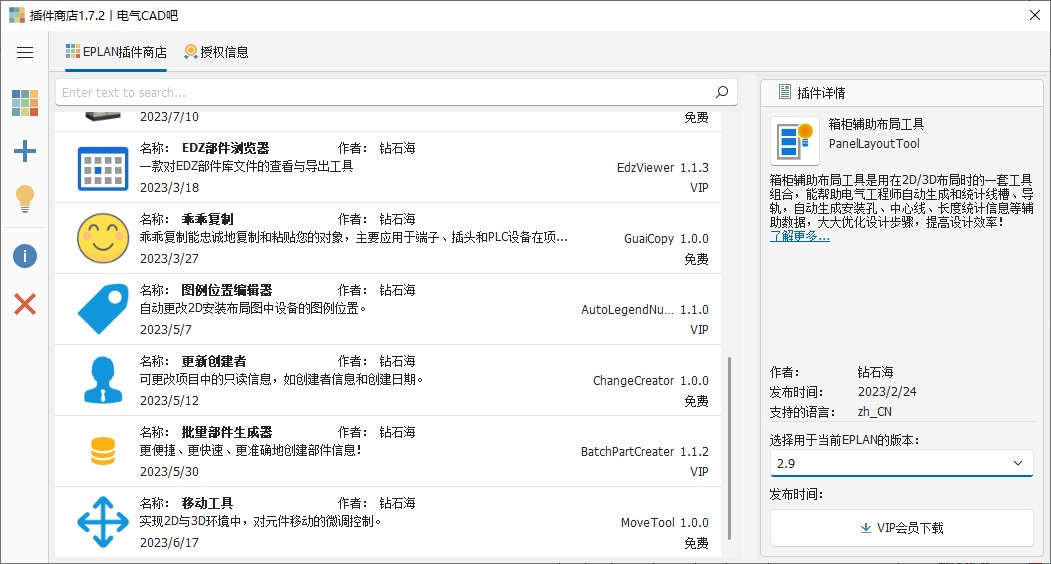This screenshot has width=1051, height=564.
Task: Click the 批量部件生成器 description text
Action: coord(251,451)
